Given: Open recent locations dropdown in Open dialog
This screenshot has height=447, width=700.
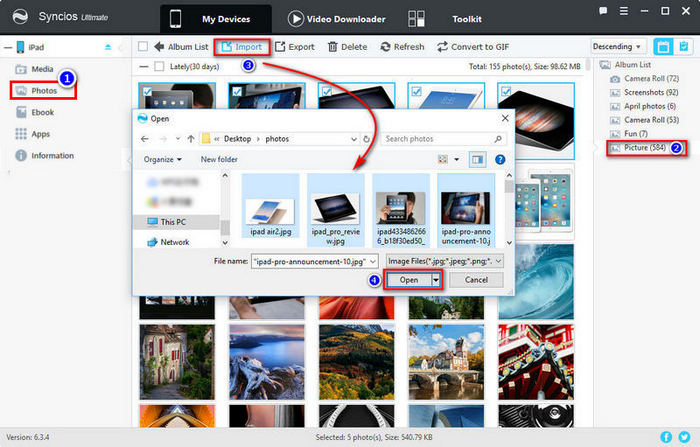Looking at the screenshot, I should [178, 139].
